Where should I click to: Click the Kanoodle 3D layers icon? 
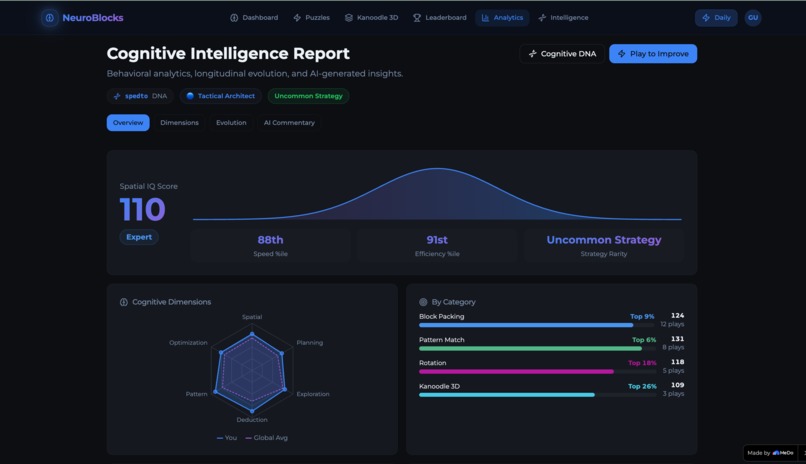(349, 17)
